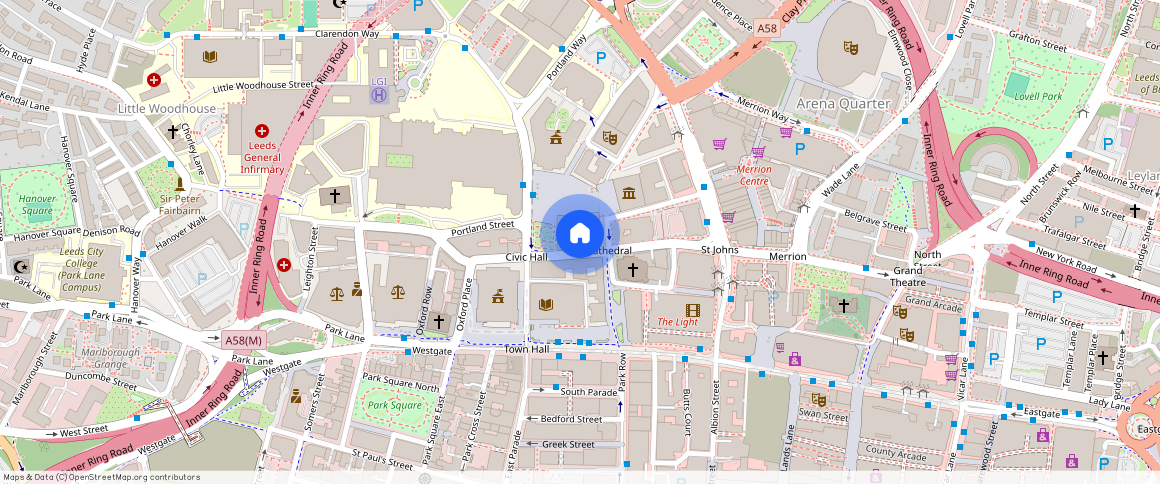Select the LGI hospital H icon
This screenshot has height=484, width=1160.
point(379,94)
